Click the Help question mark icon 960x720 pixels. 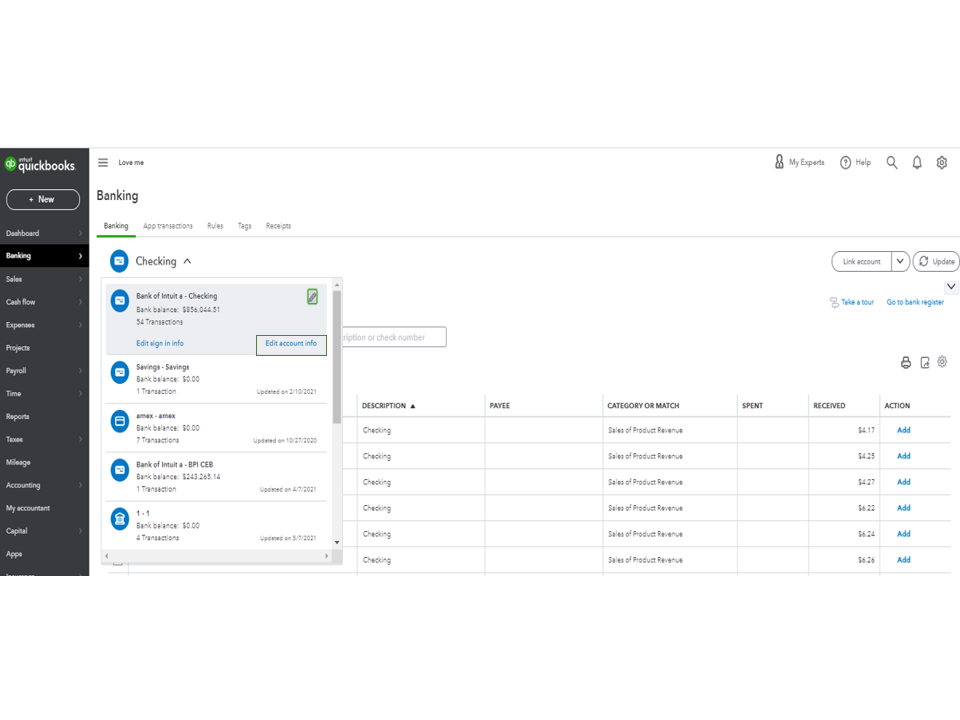[845, 162]
